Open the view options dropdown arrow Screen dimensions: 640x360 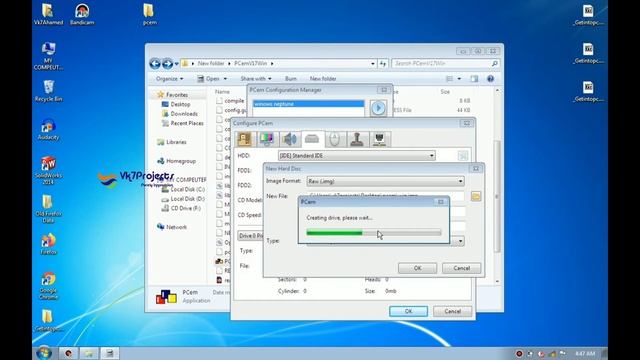[x=459, y=79]
